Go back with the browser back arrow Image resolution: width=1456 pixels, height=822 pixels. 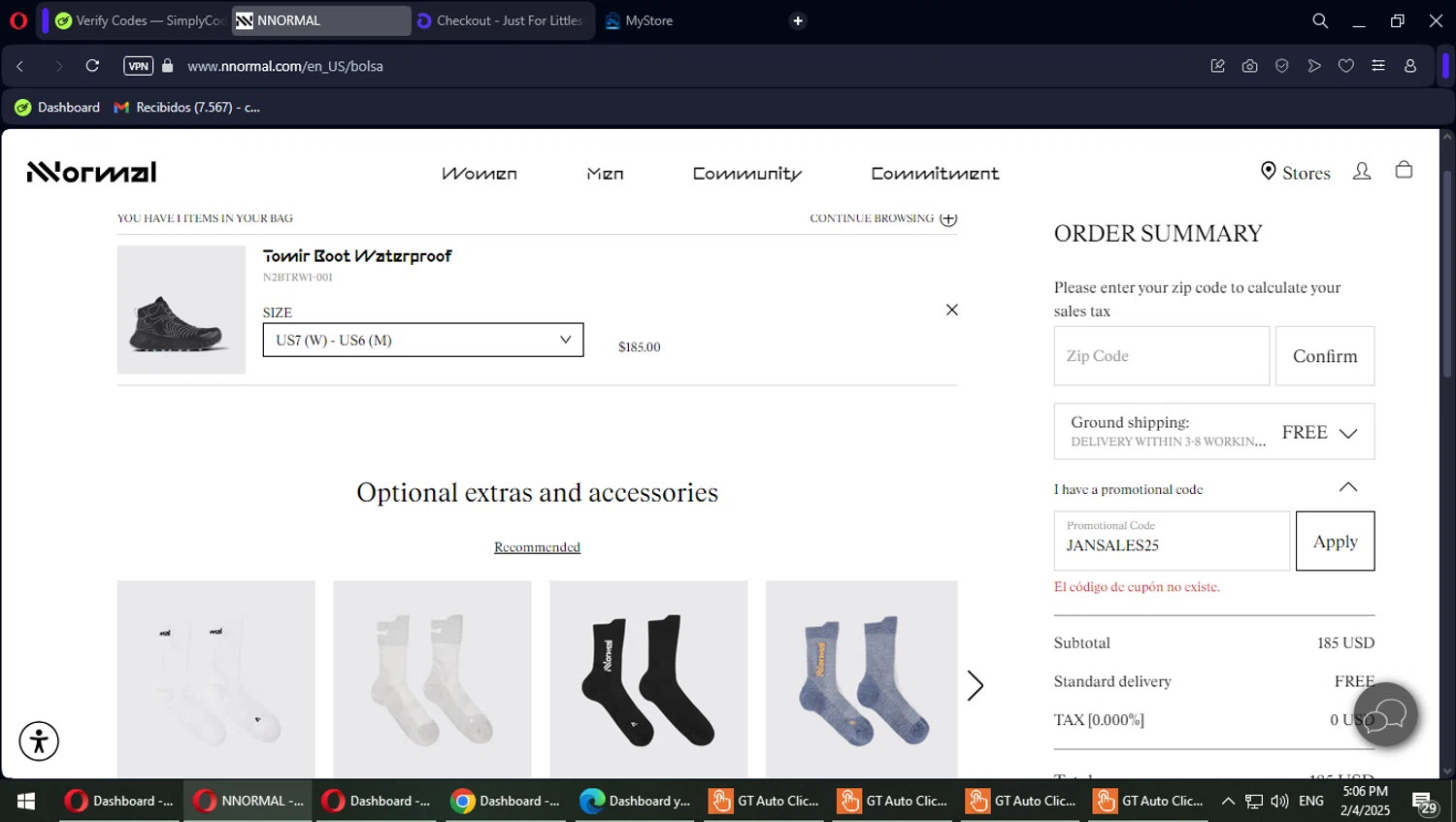tap(20, 66)
